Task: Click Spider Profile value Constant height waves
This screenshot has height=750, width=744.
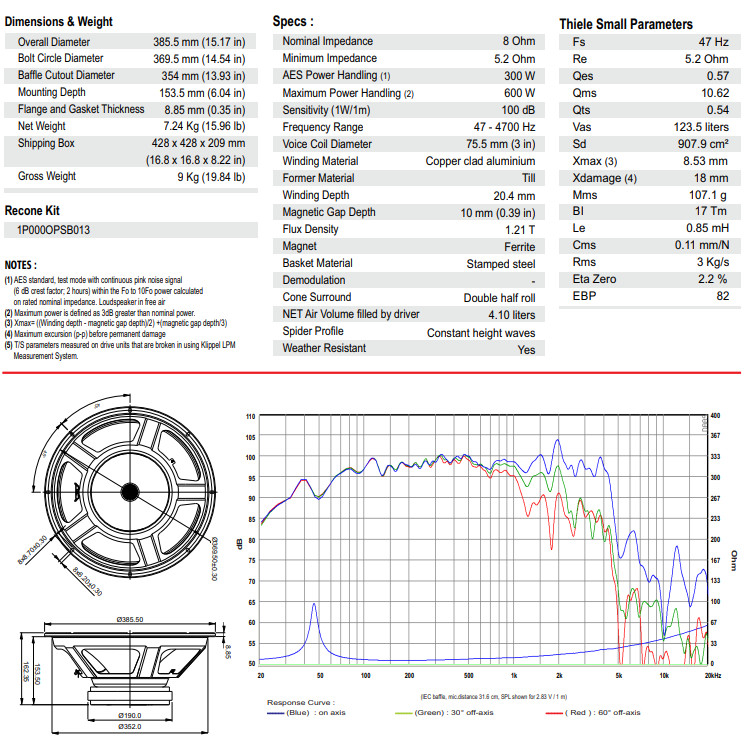Action: 481,333
